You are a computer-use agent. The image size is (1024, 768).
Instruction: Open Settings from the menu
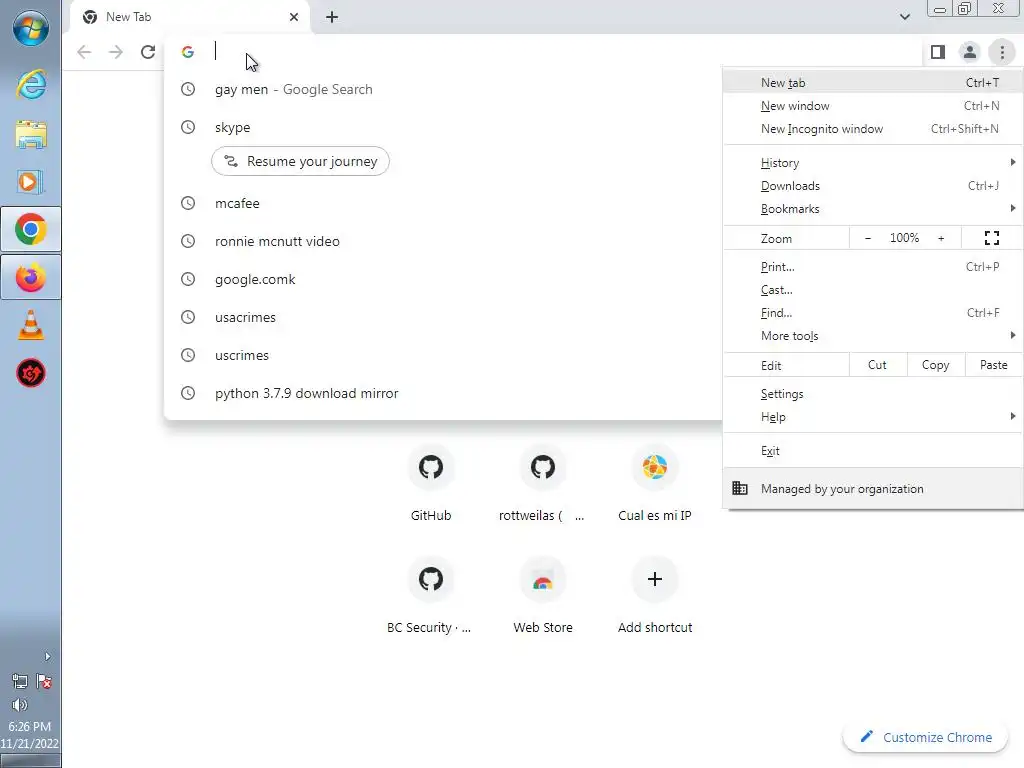tap(872, 394)
